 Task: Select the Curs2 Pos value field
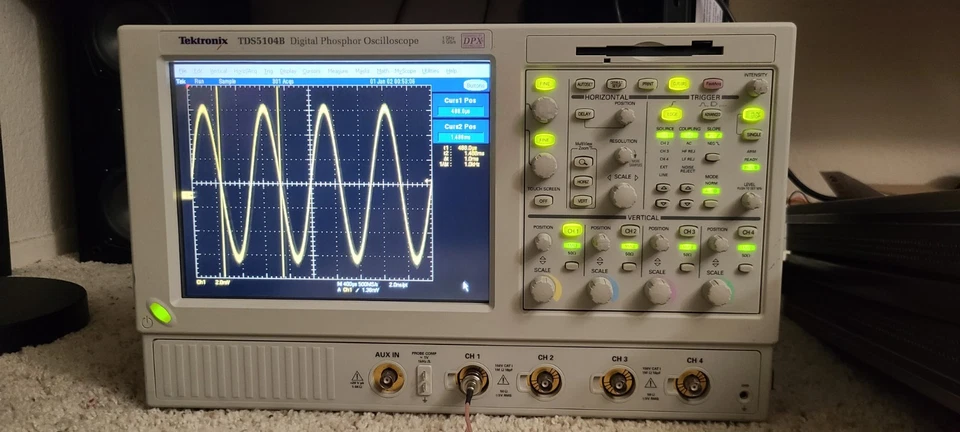[460, 138]
